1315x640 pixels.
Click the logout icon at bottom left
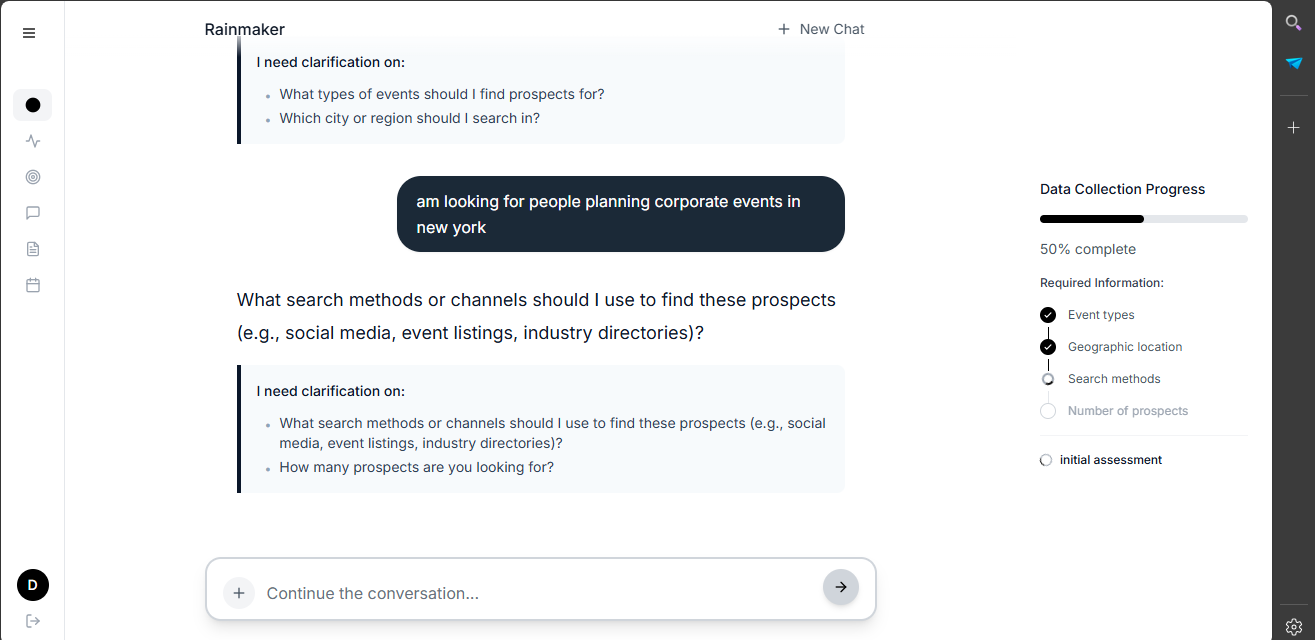33,621
